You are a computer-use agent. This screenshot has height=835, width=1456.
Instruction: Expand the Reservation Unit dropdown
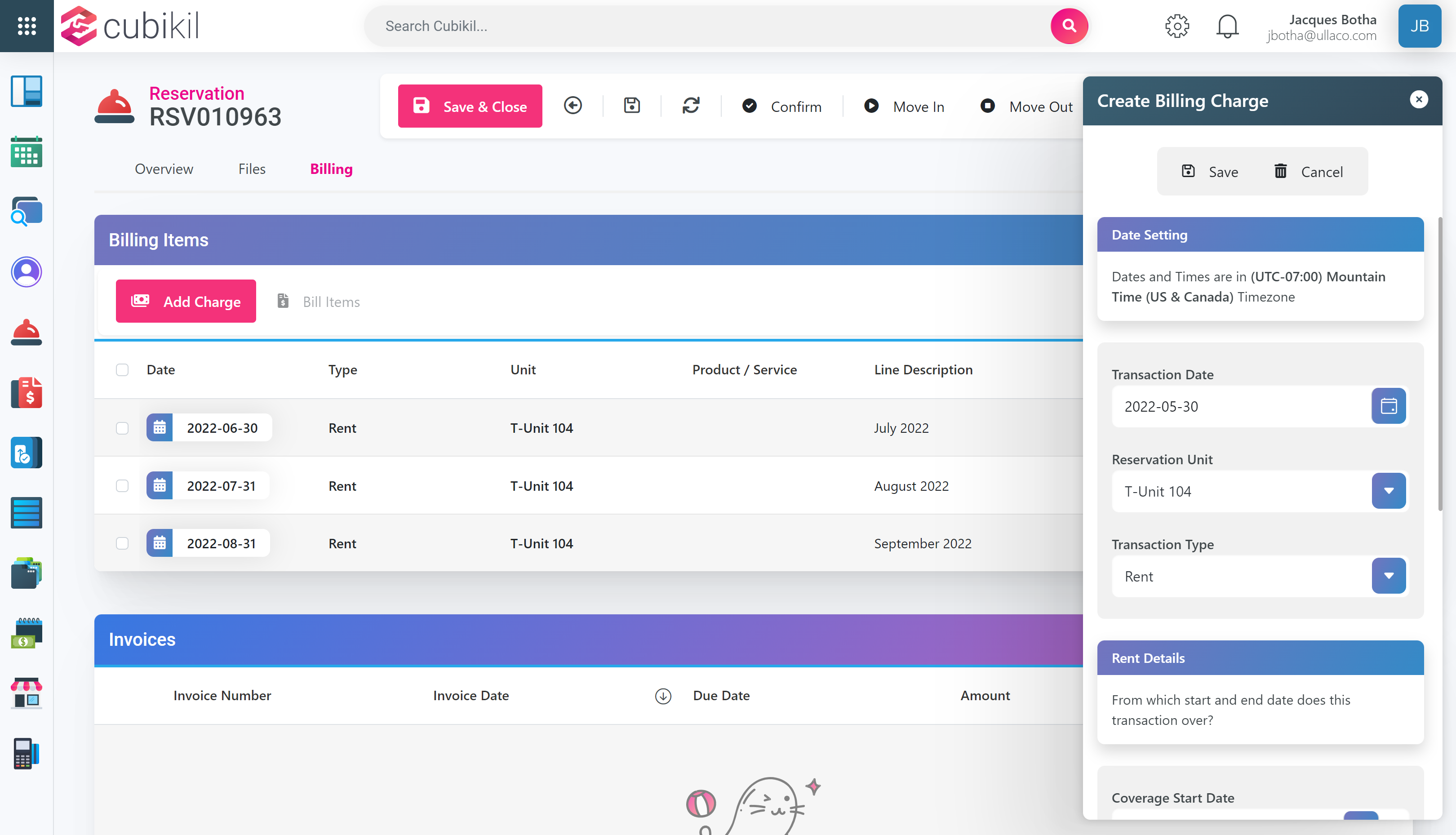(1388, 491)
